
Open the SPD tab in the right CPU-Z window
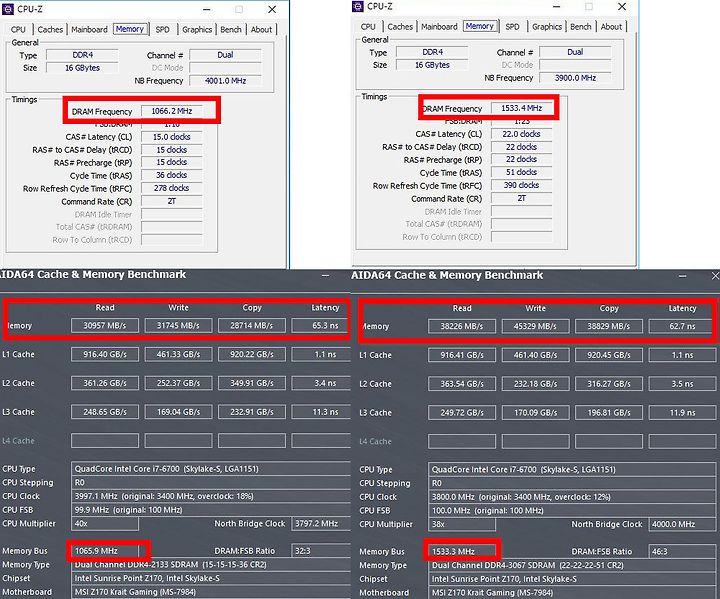tap(512, 27)
